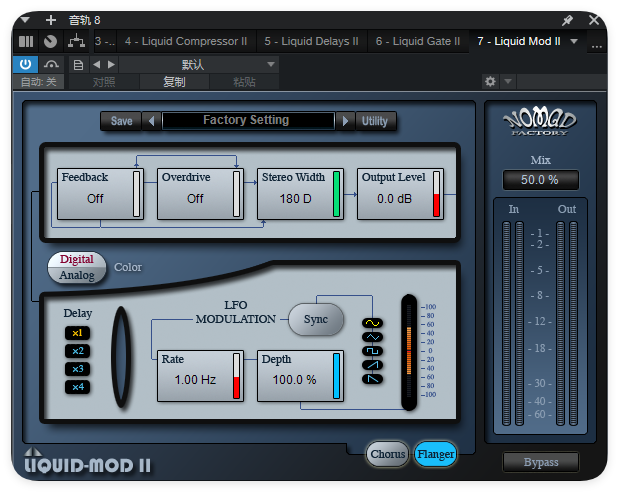
Task: Switch to the truncated tab 3
Action: (105, 41)
